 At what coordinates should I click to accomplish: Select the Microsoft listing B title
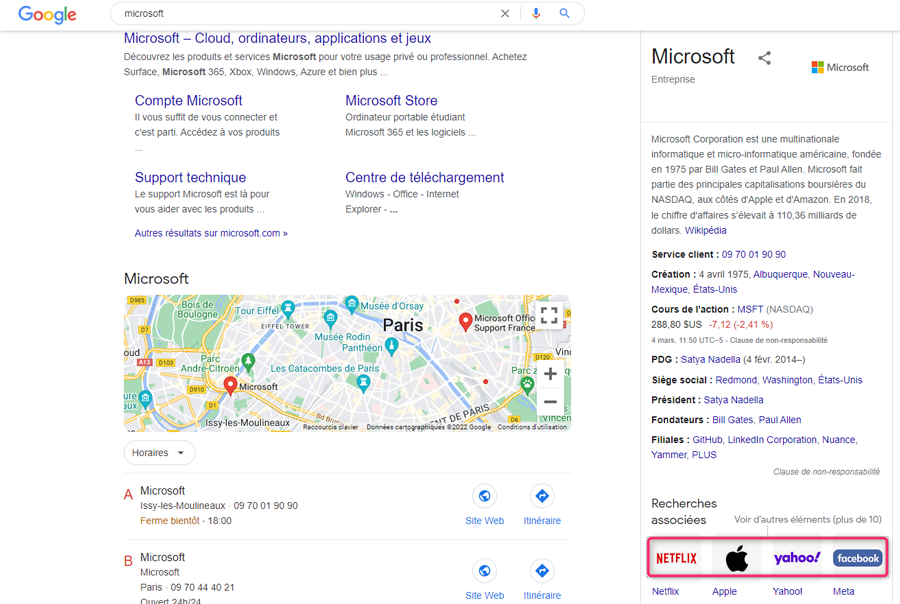[x=162, y=557]
